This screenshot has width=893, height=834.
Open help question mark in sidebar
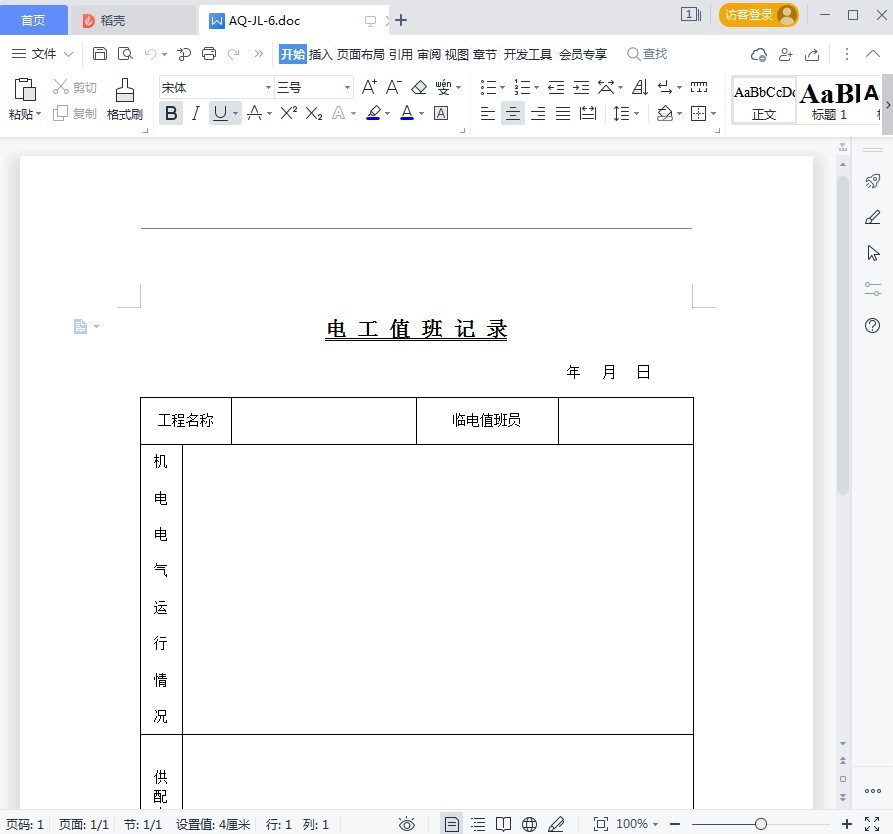click(x=872, y=325)
